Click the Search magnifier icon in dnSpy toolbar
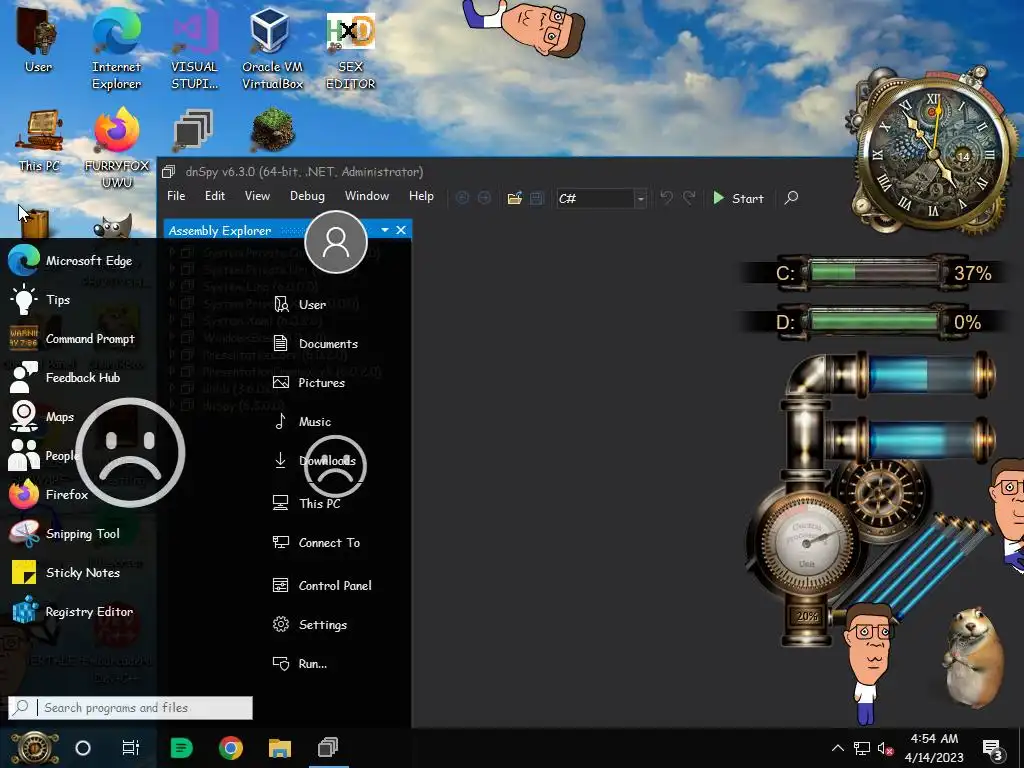1024x768 pixels. (792, 198)
